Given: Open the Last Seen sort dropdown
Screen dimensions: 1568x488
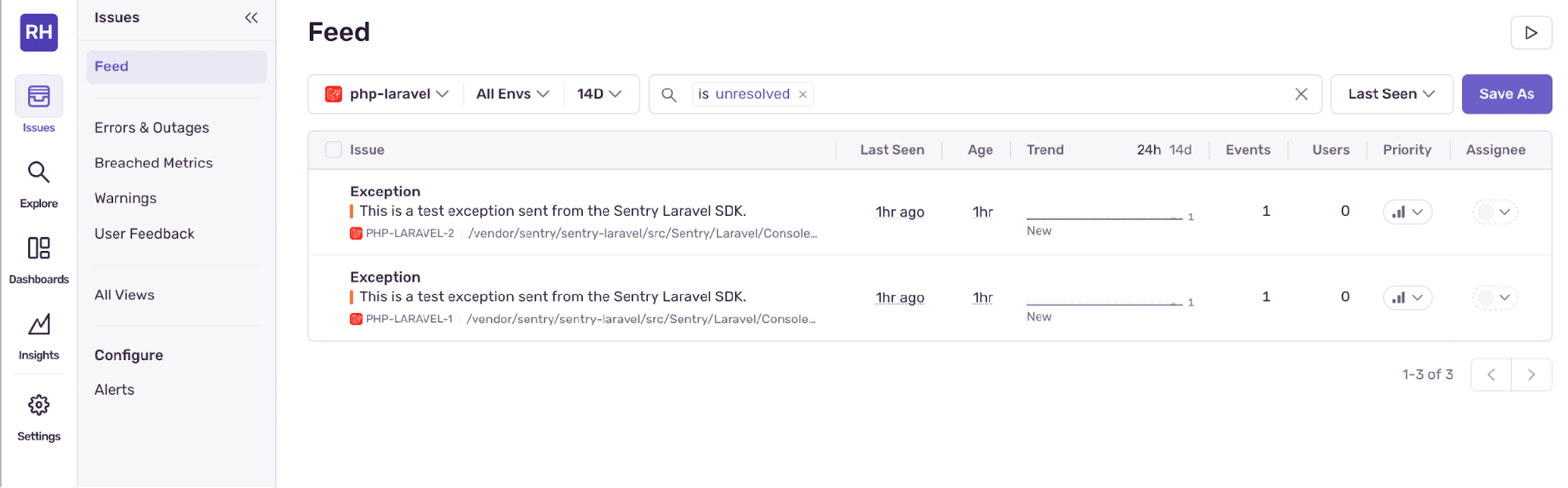Looking at the screenshot, I should point(1391,94).
